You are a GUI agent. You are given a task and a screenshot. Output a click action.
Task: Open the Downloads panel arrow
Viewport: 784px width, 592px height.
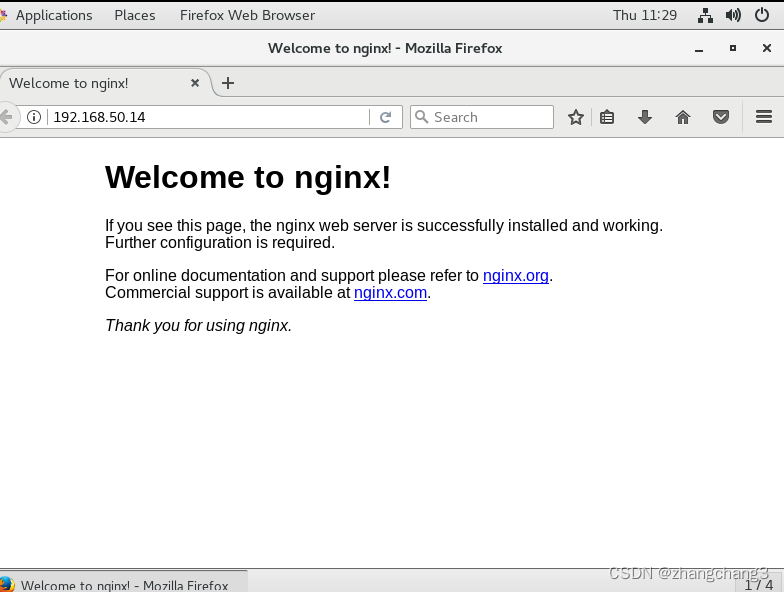pyautogui.click(x=644, y=117)
